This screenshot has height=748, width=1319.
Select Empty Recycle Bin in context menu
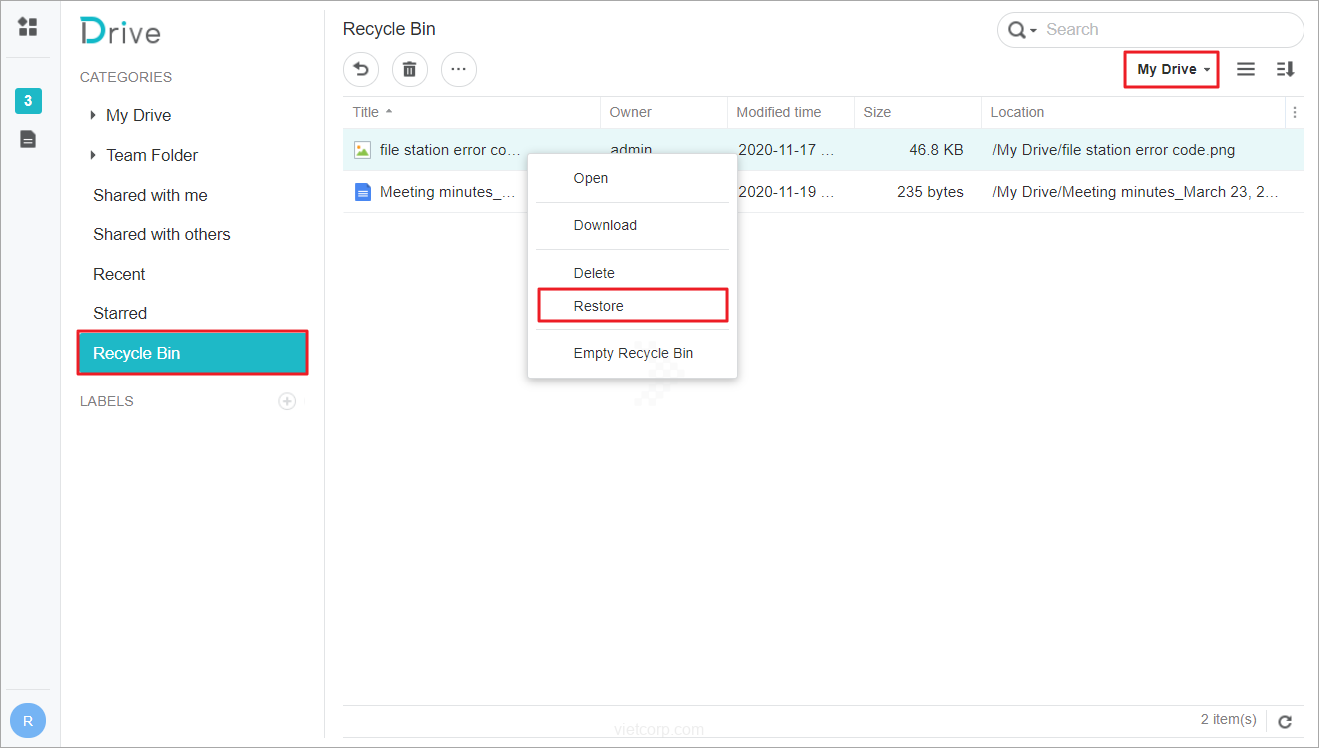(x=633, y=353)
